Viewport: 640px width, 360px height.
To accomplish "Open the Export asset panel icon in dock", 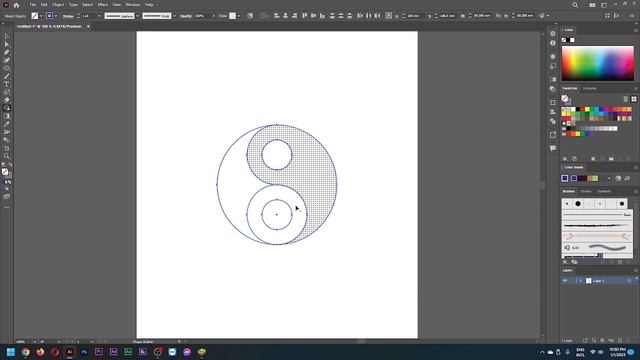I will (x=553, y=135).
